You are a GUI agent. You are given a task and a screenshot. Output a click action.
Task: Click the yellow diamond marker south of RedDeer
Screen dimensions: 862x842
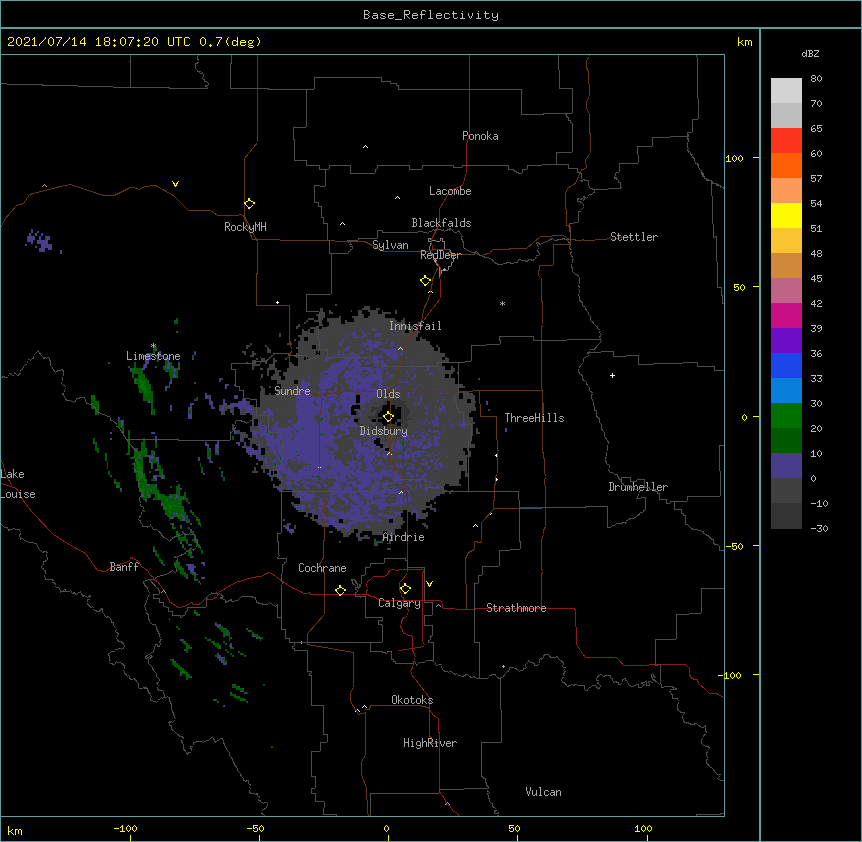(426, 281)
